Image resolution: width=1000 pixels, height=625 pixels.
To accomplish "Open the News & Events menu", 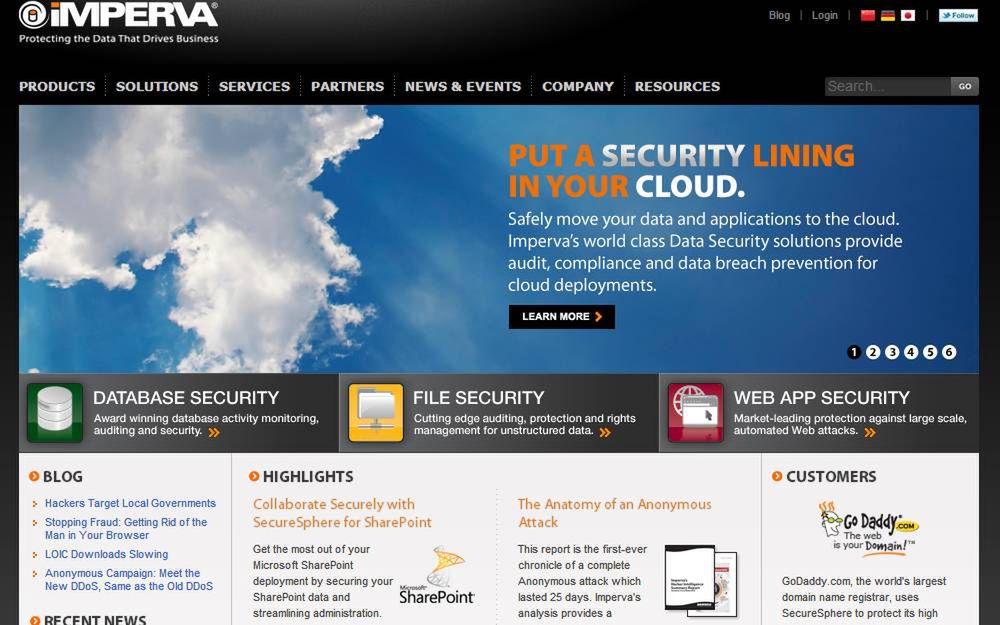I will click(x=463, y=86).
